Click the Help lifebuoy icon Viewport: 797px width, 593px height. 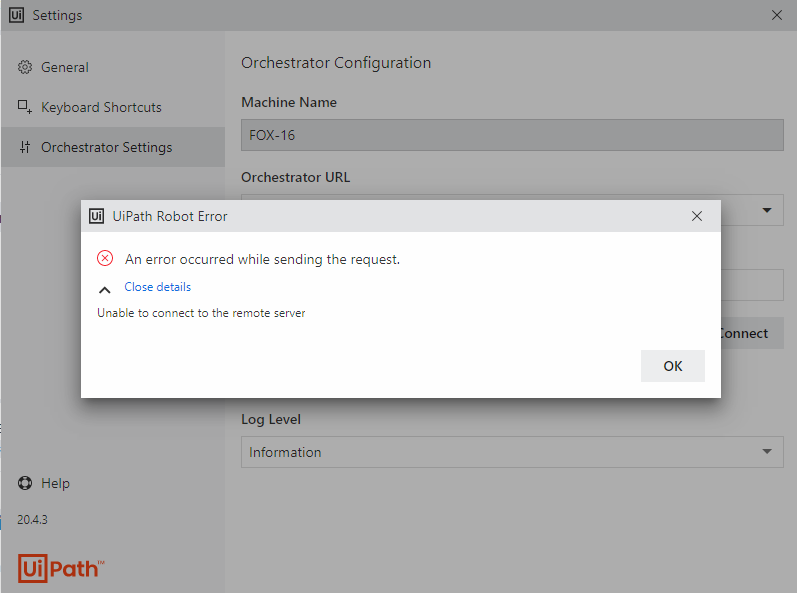[25, 483]
